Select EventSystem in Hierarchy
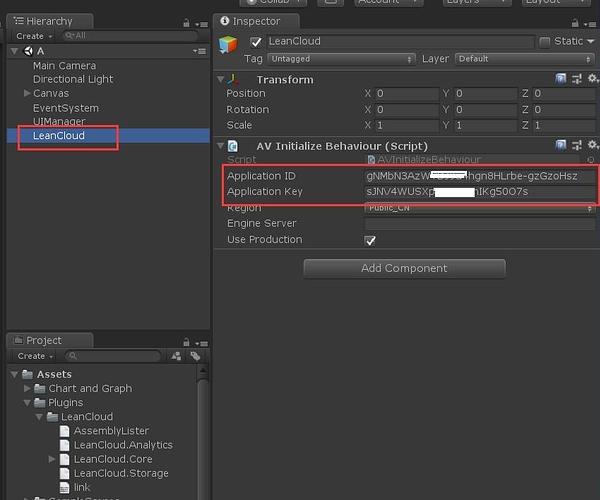 tap(66, 108)
